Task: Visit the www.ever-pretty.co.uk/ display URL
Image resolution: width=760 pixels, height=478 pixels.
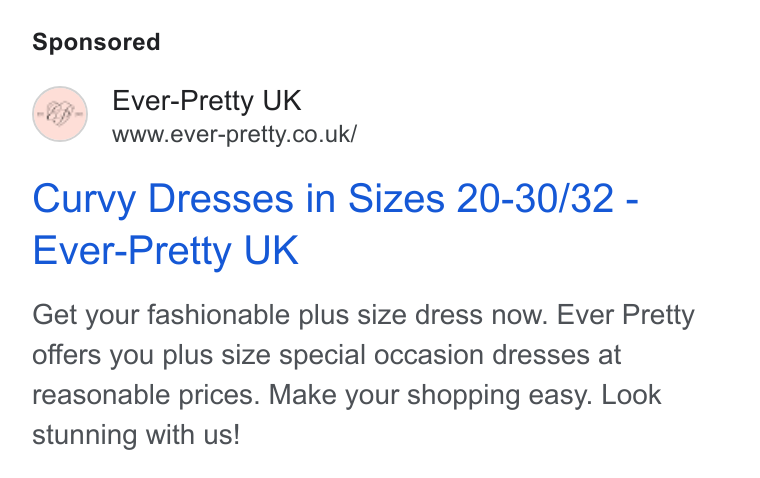Action: coord(235,134)
